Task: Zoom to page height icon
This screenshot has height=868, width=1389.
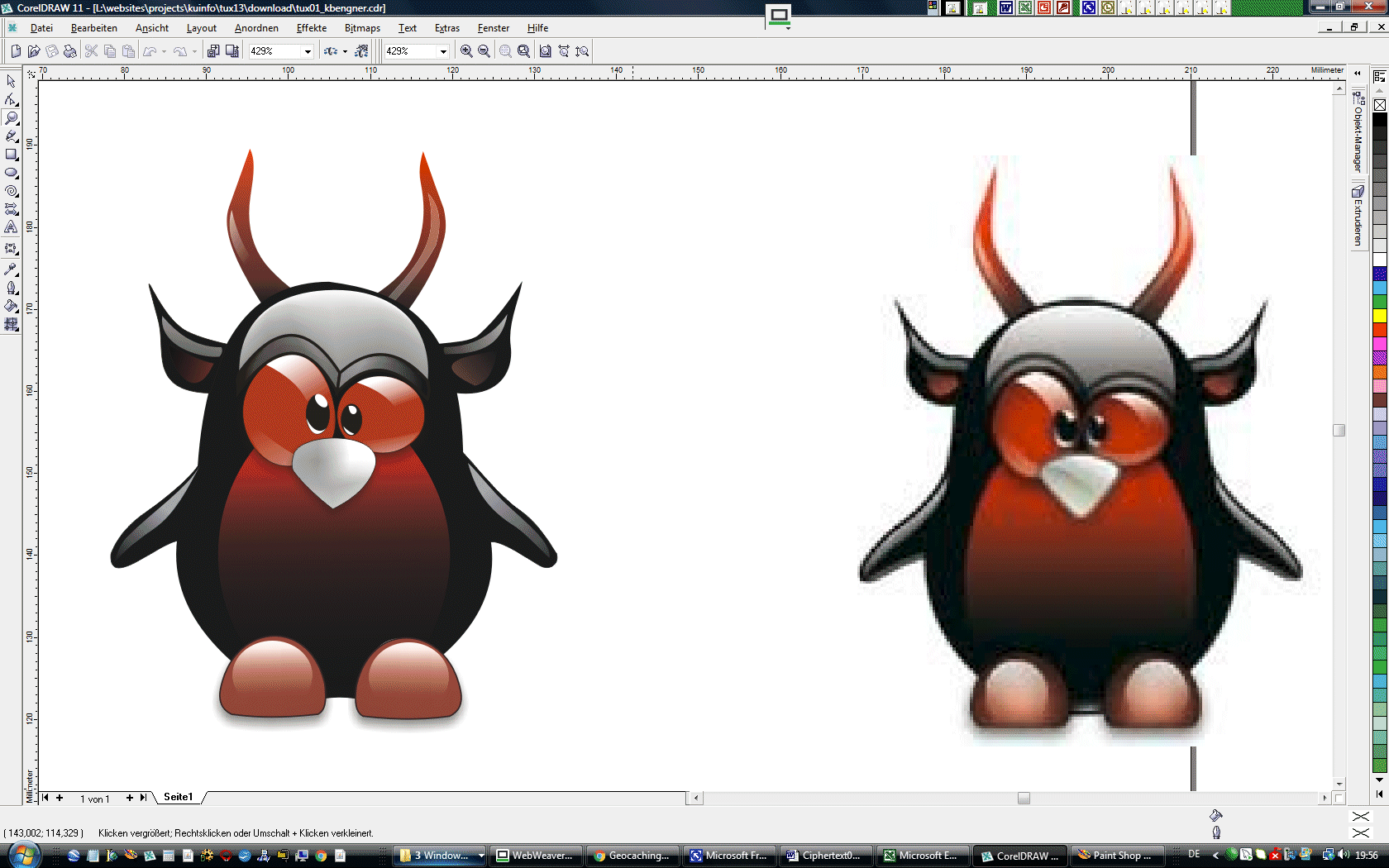Action: (583, 51)
